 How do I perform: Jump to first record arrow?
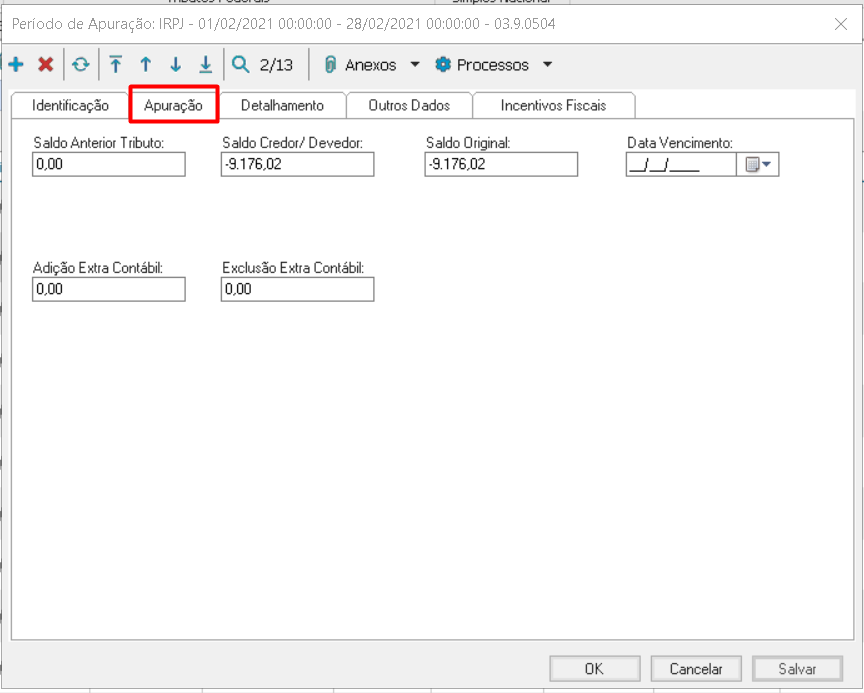116,64
